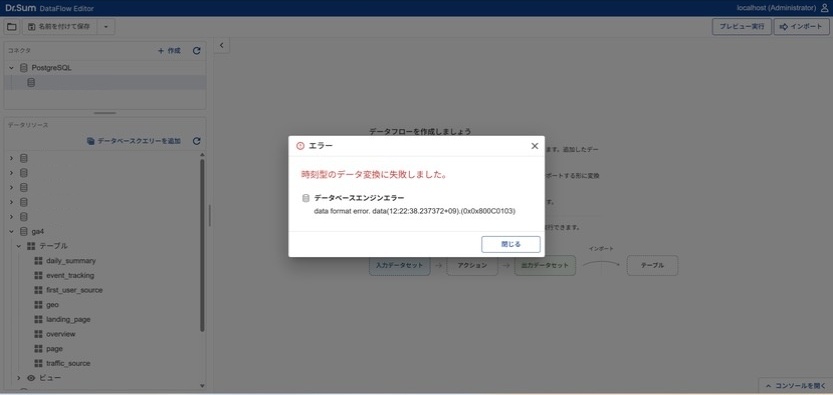The width and height of the screenshot is (833, 395).
Task: Click the アクション flow box
Action: coord(472,265)
